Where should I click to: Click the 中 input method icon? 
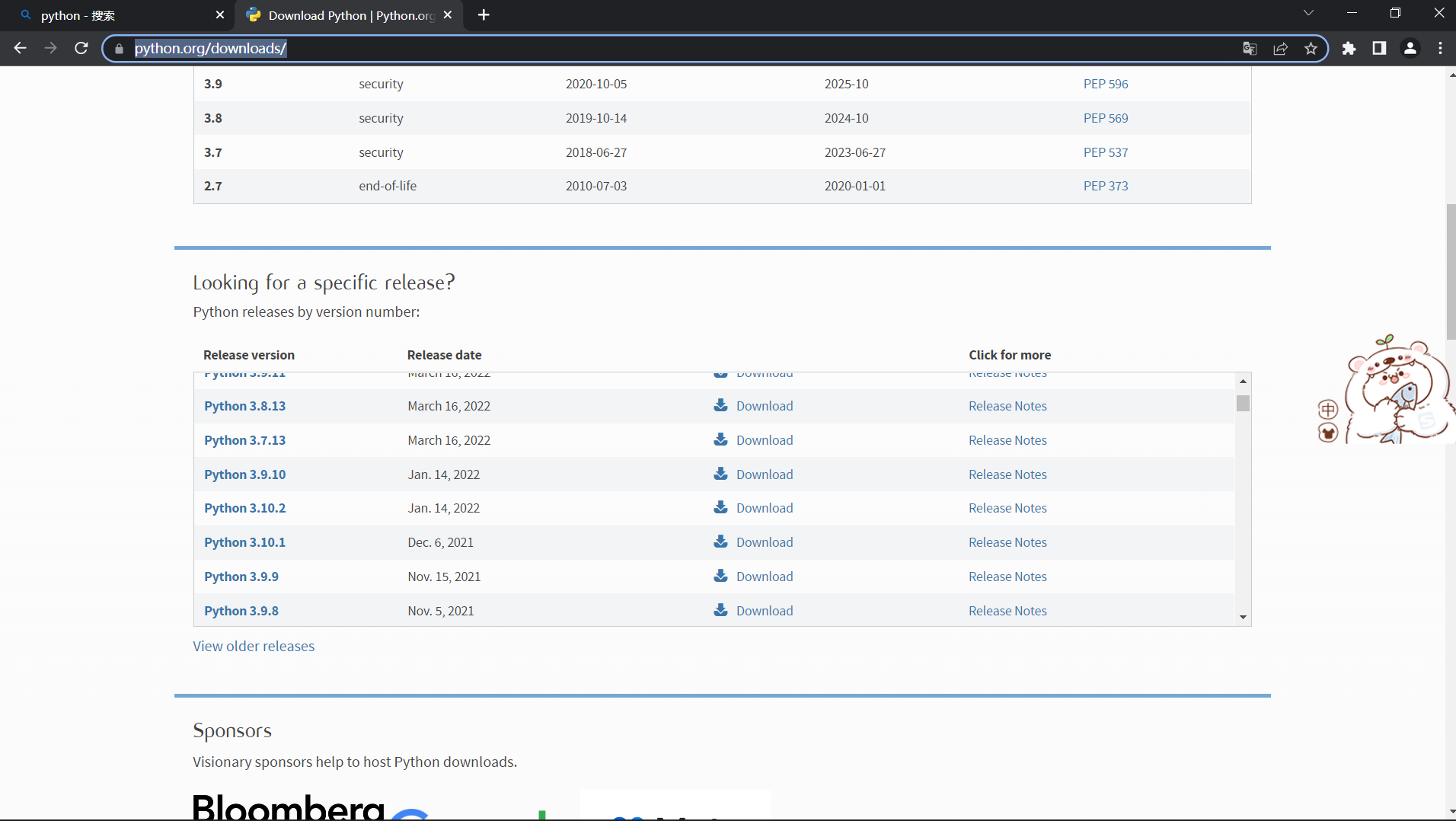coord(1328,410)
